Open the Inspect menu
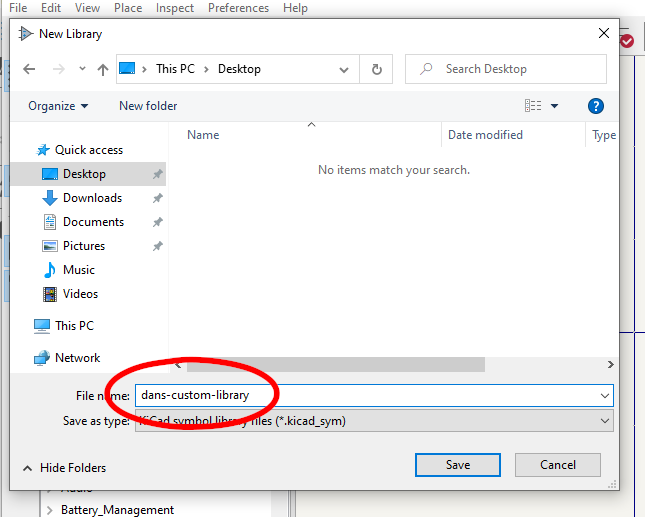Image resolution: width=645 pixels, height=517 pixels. (x=175, y=8)
